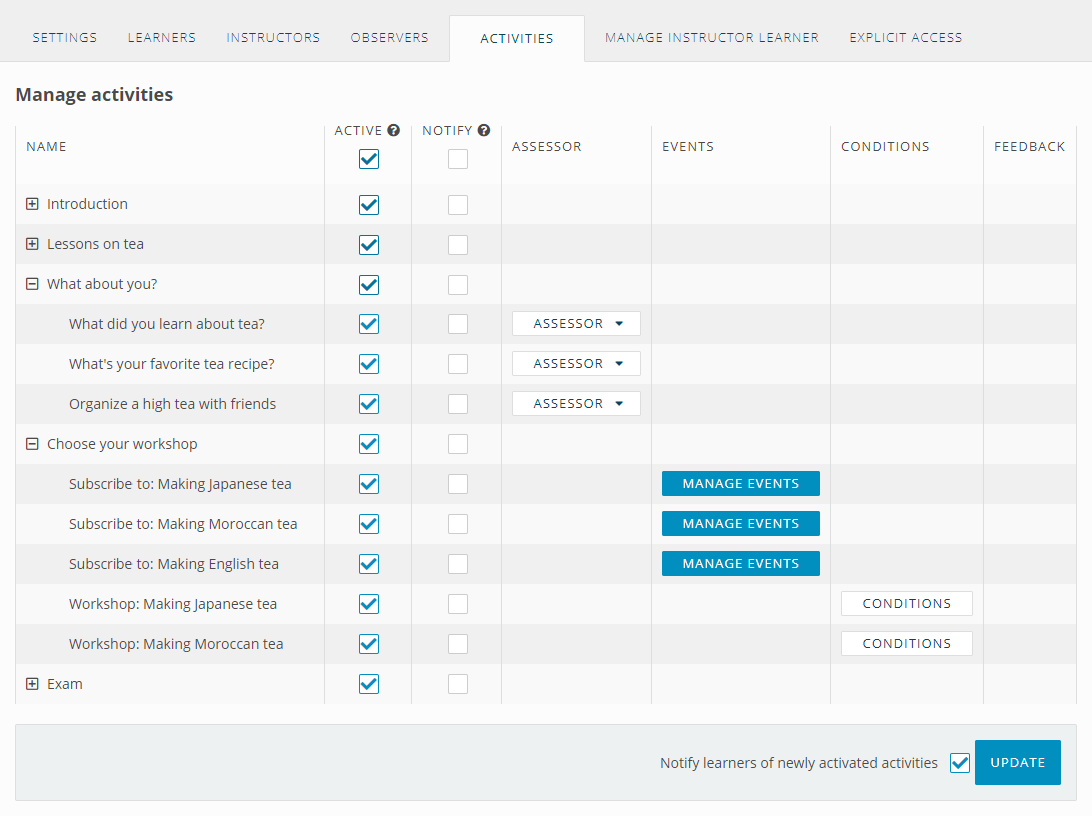The width and height of the screenshot is (1092, 816).
Task: Go to Manage Instructor Learner tab
Action: click(712, 38)
